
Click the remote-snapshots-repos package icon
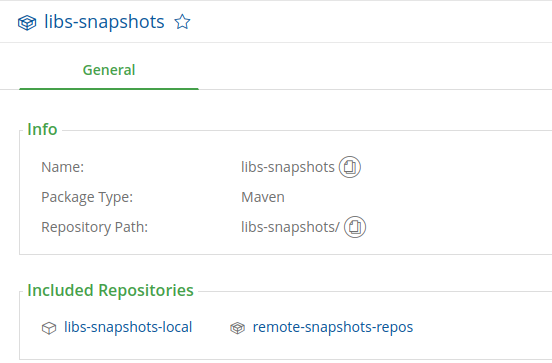pos(238,328)
